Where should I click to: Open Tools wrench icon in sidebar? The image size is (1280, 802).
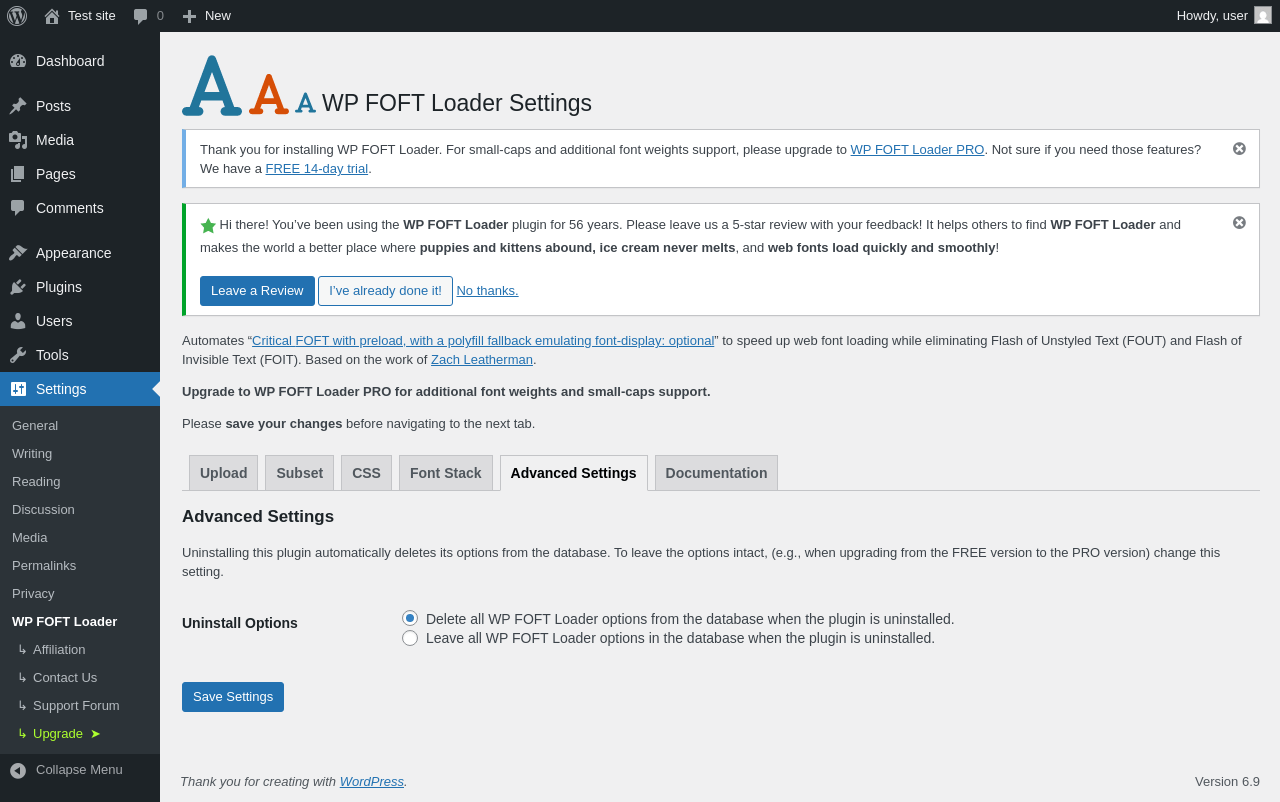coord(18,355)
